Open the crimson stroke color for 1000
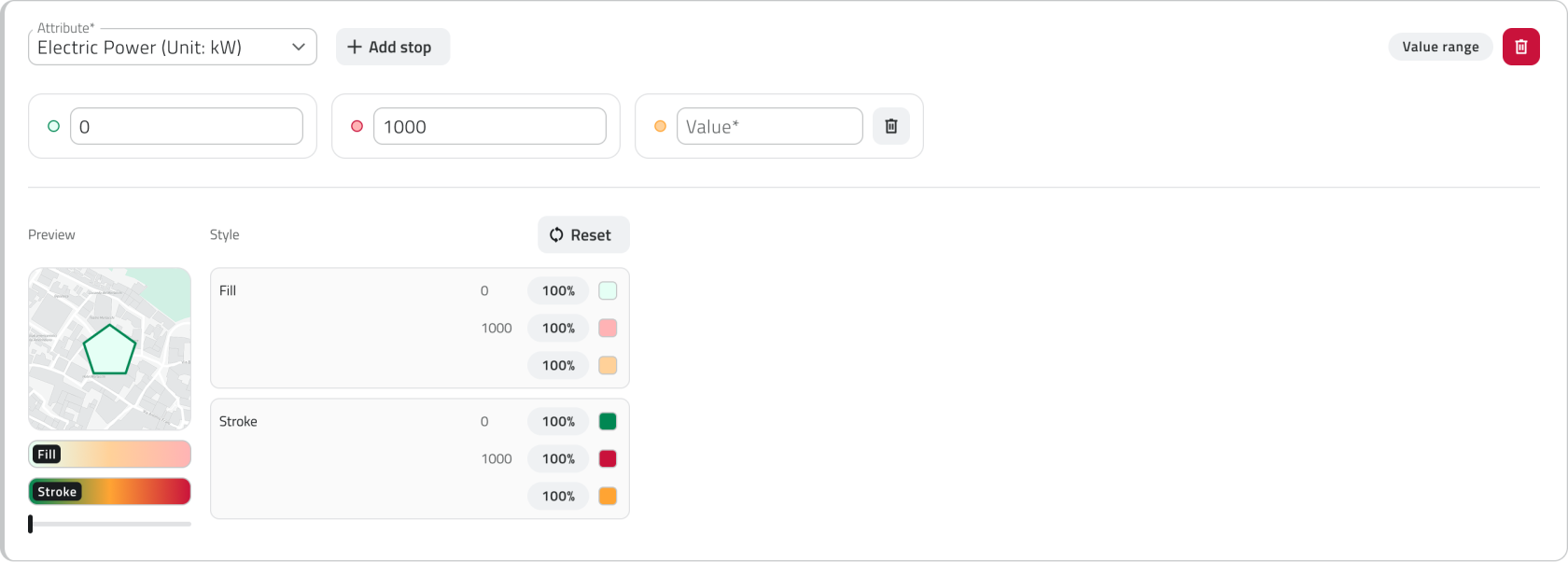The height and width of the screenshot is (562, 1568). pyautogui.click(x=608, y=458)
